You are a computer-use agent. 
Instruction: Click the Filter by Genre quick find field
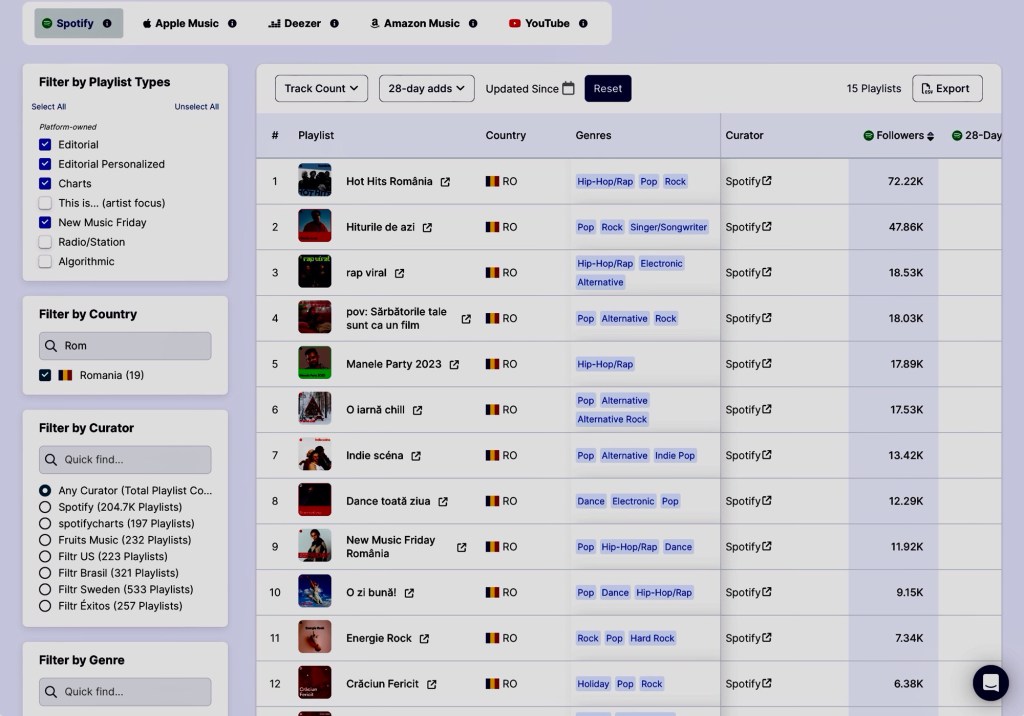pos(125,691)
